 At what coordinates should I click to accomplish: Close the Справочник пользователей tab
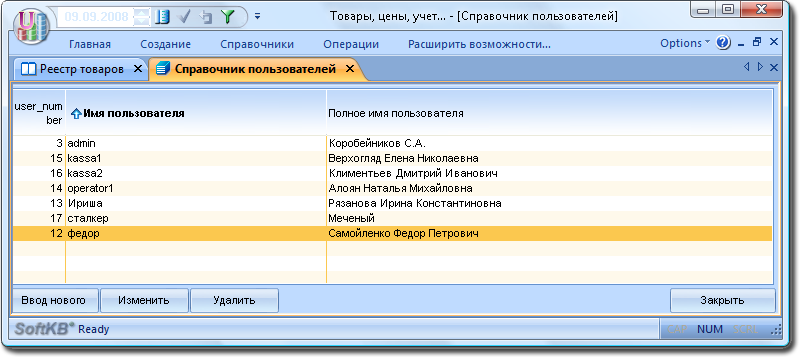(x=349, y=69)
